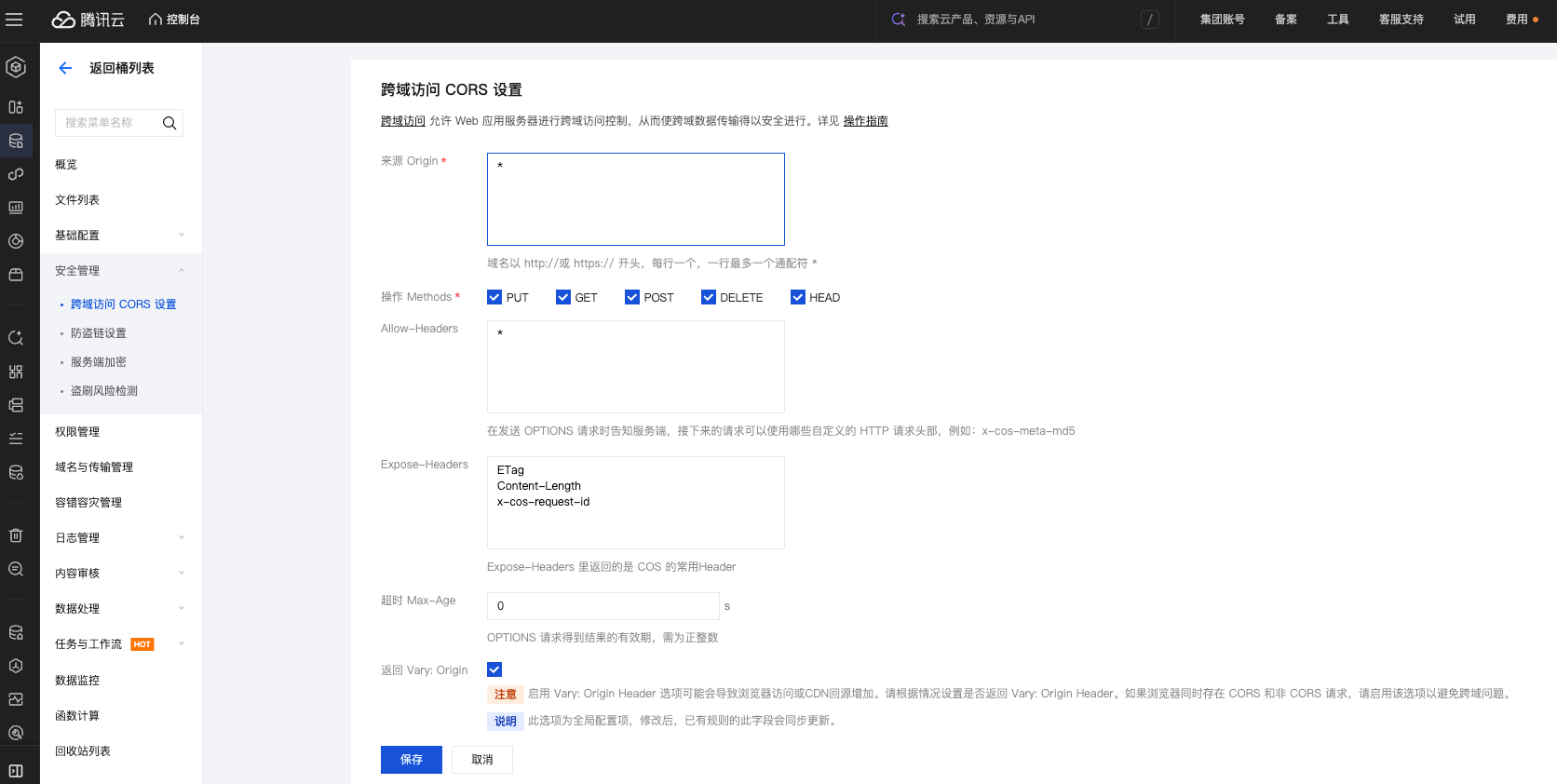1557x784 pixels.
Task: Click the 取消 cancel button
Action: tap(482, 760)
